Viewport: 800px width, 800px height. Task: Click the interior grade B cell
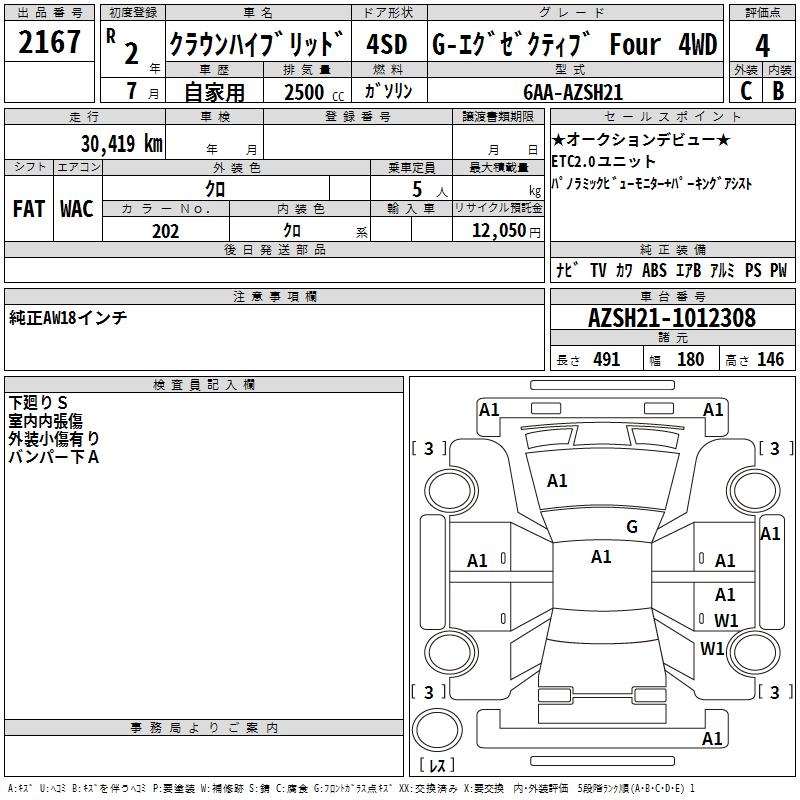tap(778, 89)
